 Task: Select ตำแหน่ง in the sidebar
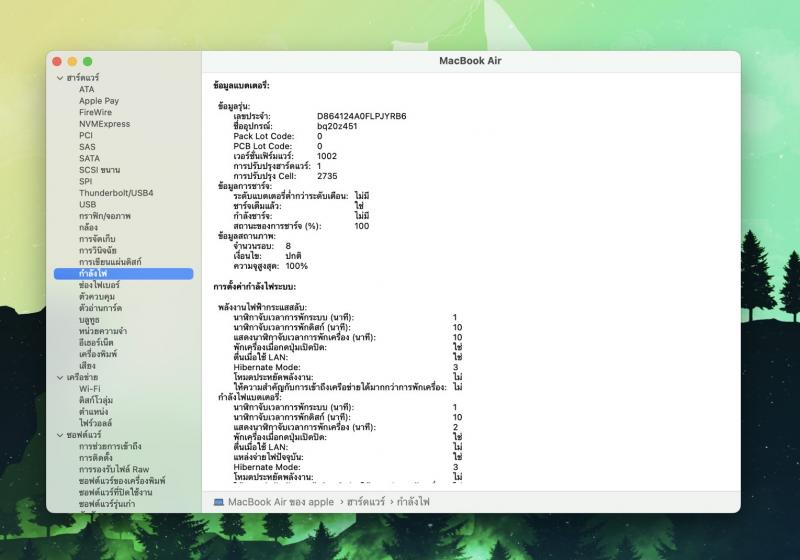tap(94, 412)
